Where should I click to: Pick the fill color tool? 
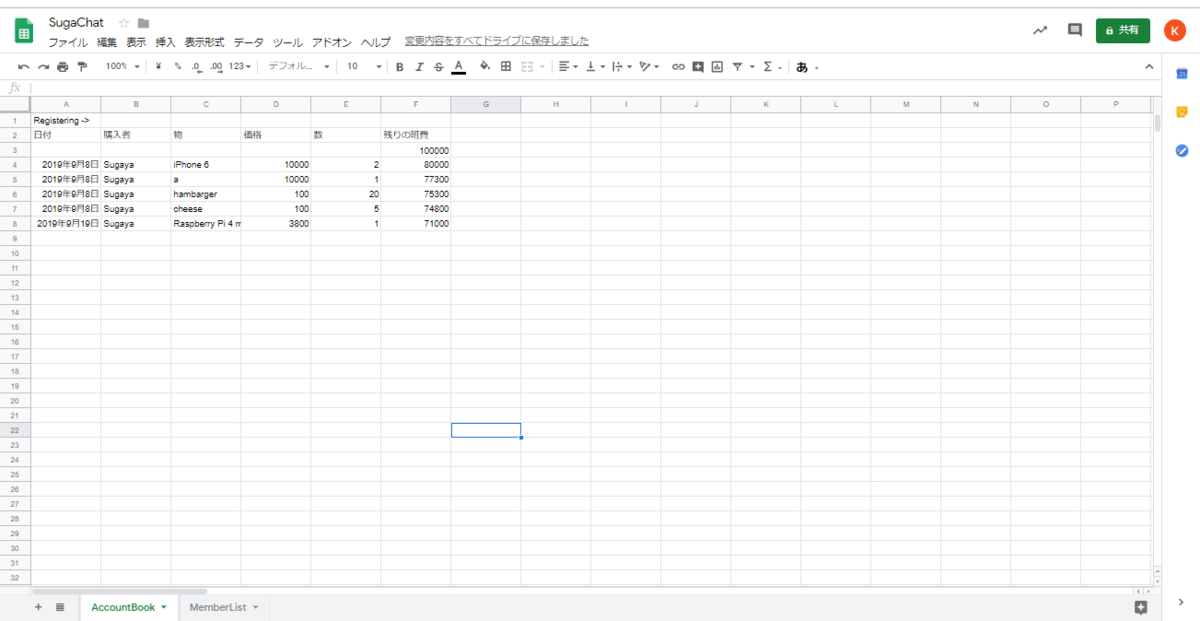coord(485,67)
